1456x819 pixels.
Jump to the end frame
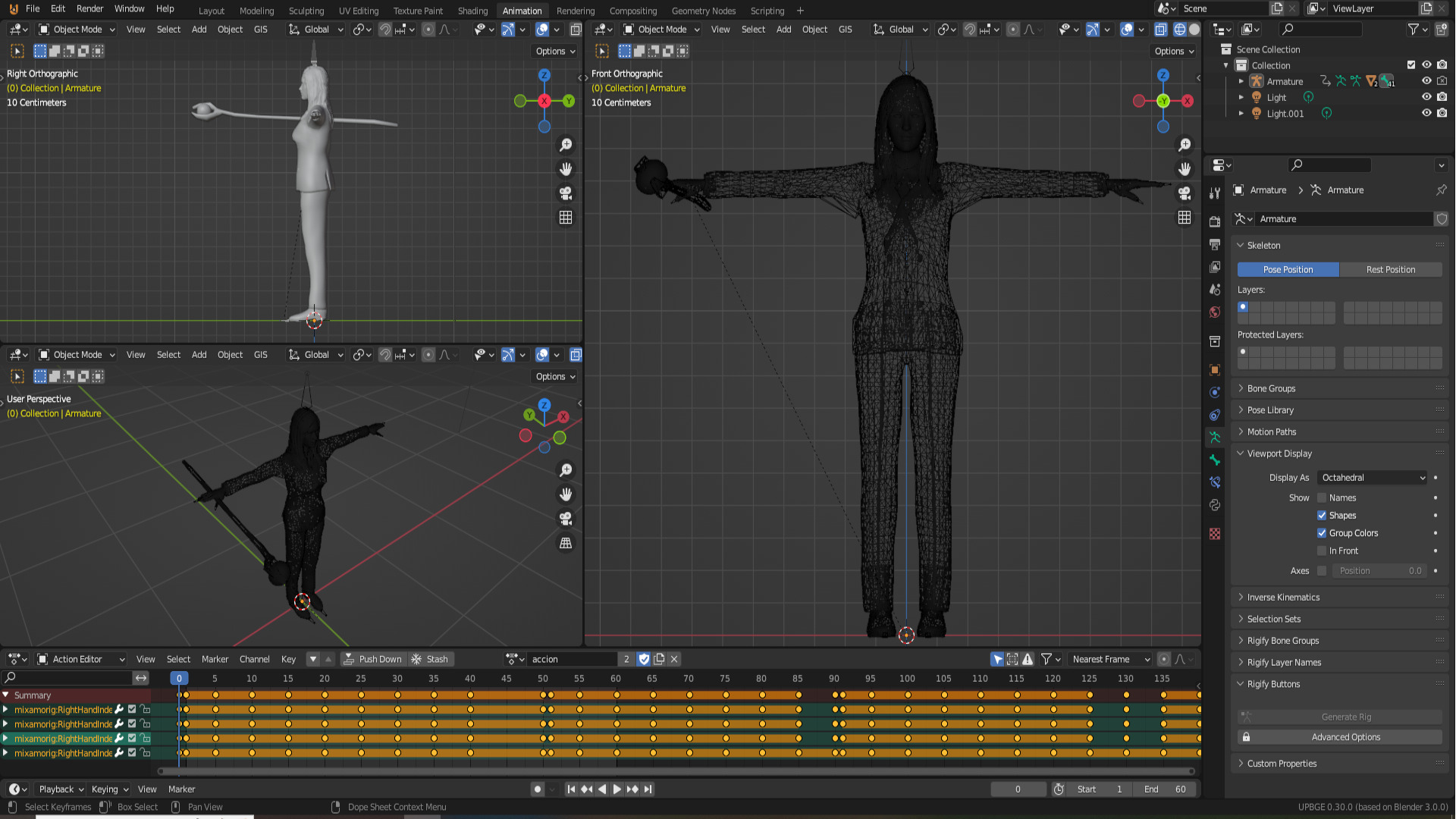point(648,789)
